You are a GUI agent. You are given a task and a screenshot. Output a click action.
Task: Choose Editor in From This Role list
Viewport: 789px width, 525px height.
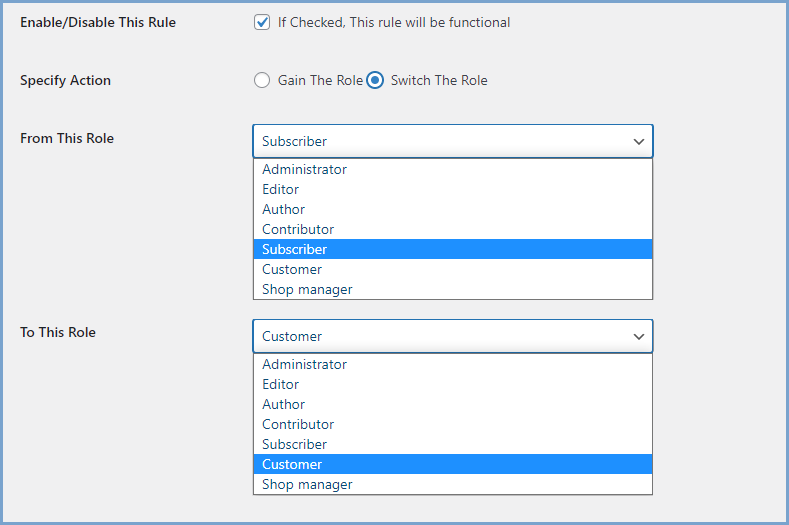tap(281, 189)
